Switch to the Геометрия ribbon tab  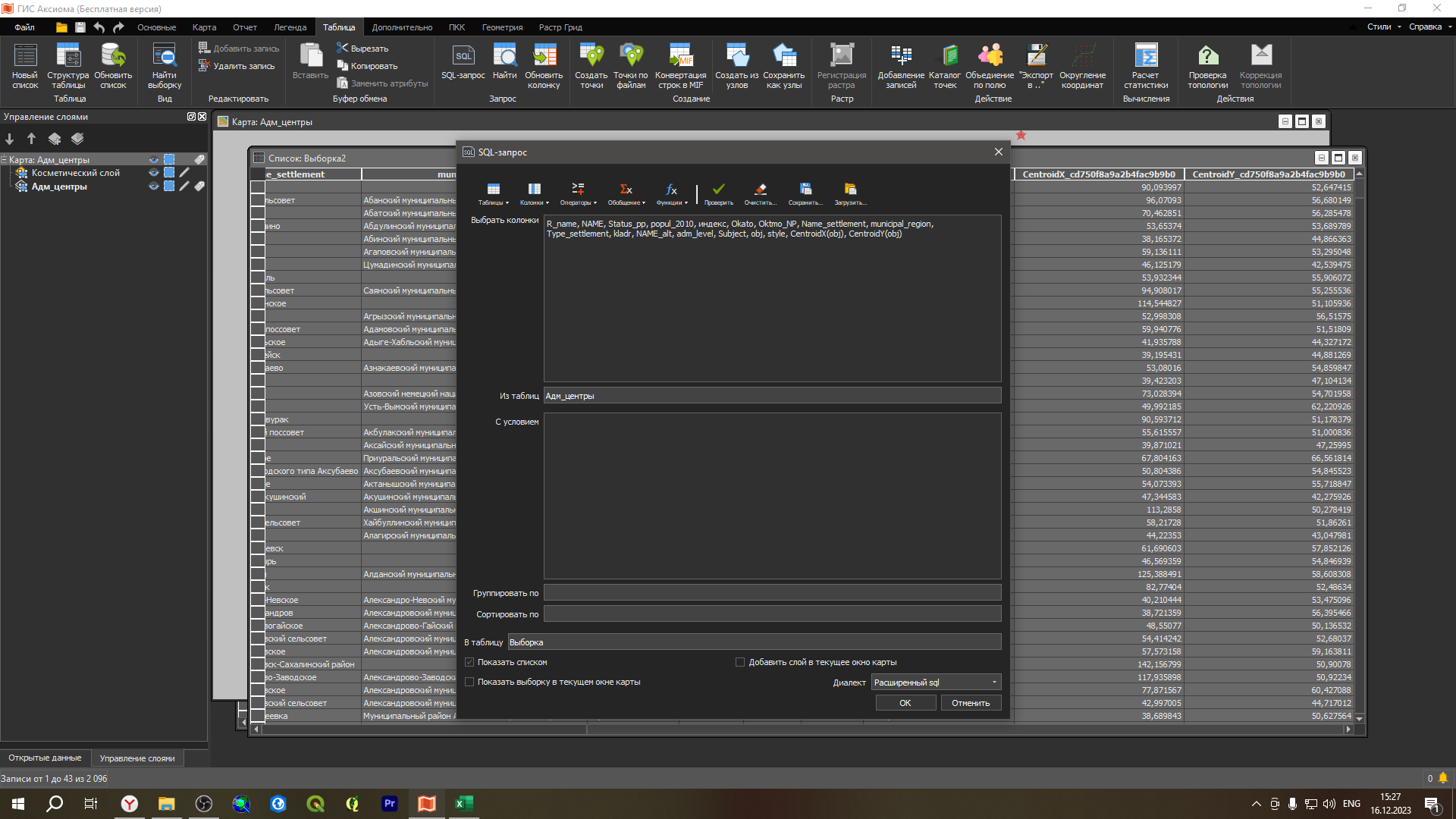click(502, 27)
